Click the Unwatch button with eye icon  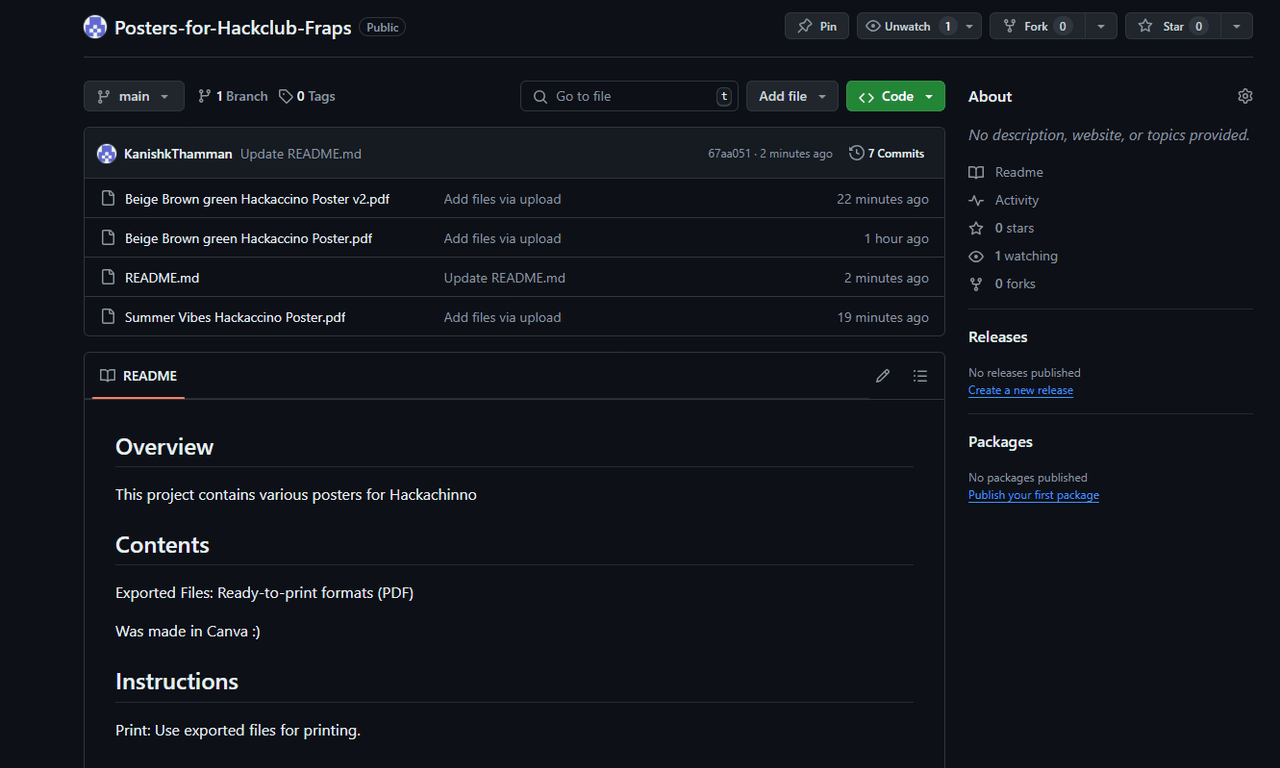(908, 26)
